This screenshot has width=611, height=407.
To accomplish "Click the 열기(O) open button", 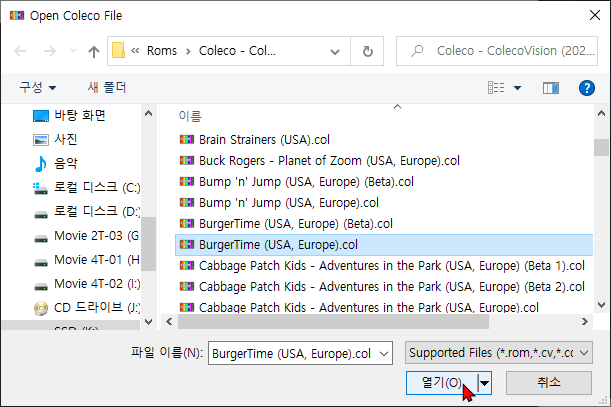I will pyautogui.click(x=442, y=383).
